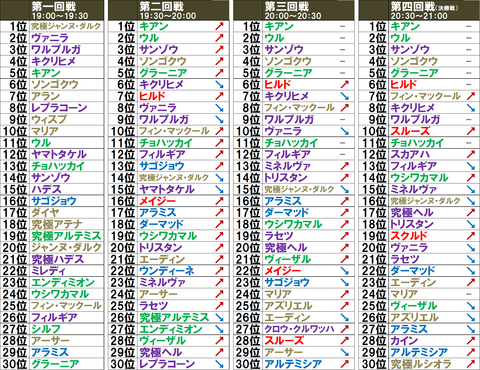Click ヴィーザル at 21位 in 第三回戦
Image resolution: width=480 pixels, height=370 pixels.
tap(287, 259)
